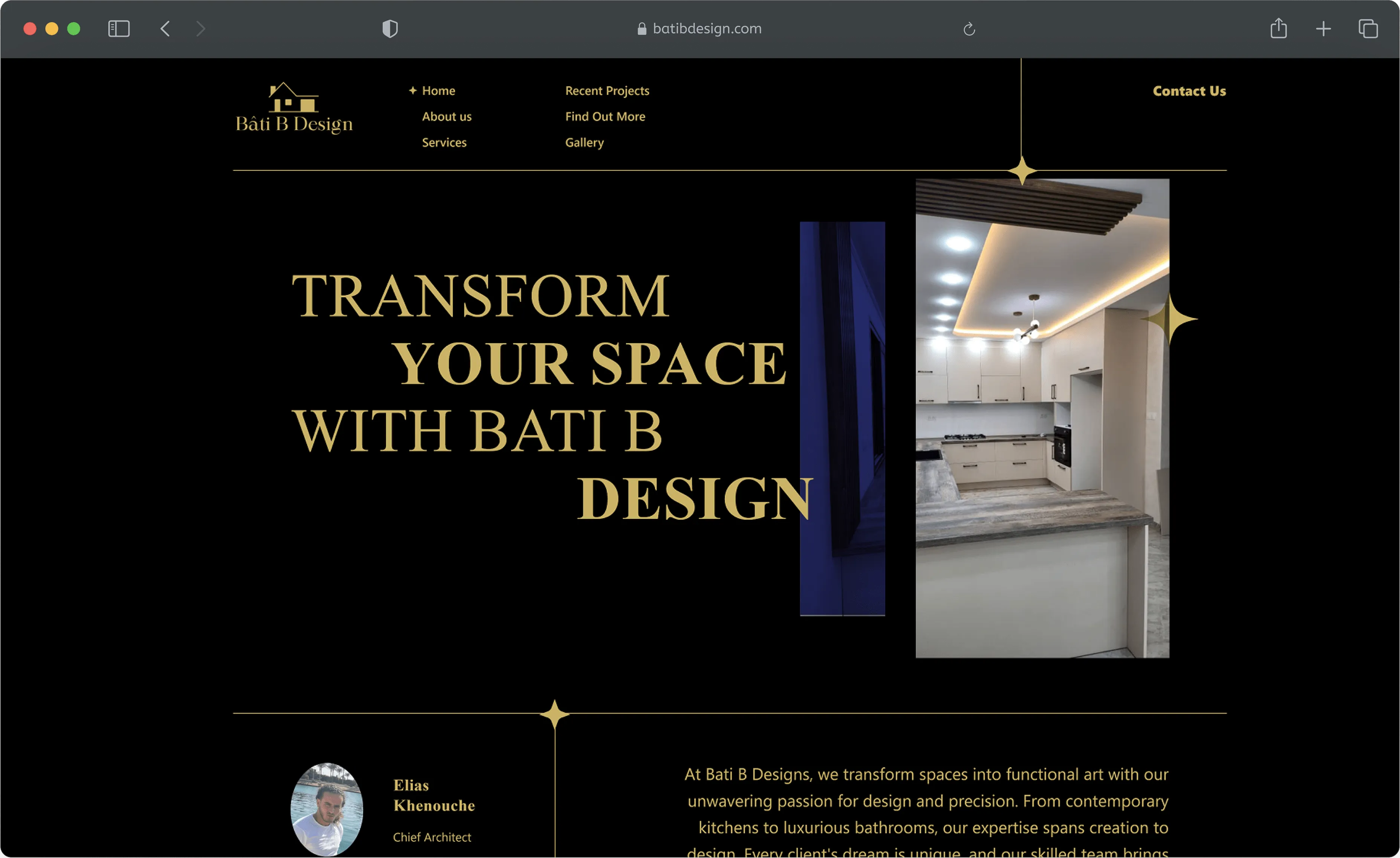Reload the batibdesign.com page
1400x858 pixels.
pyautogui.click(x=969, y=29)
